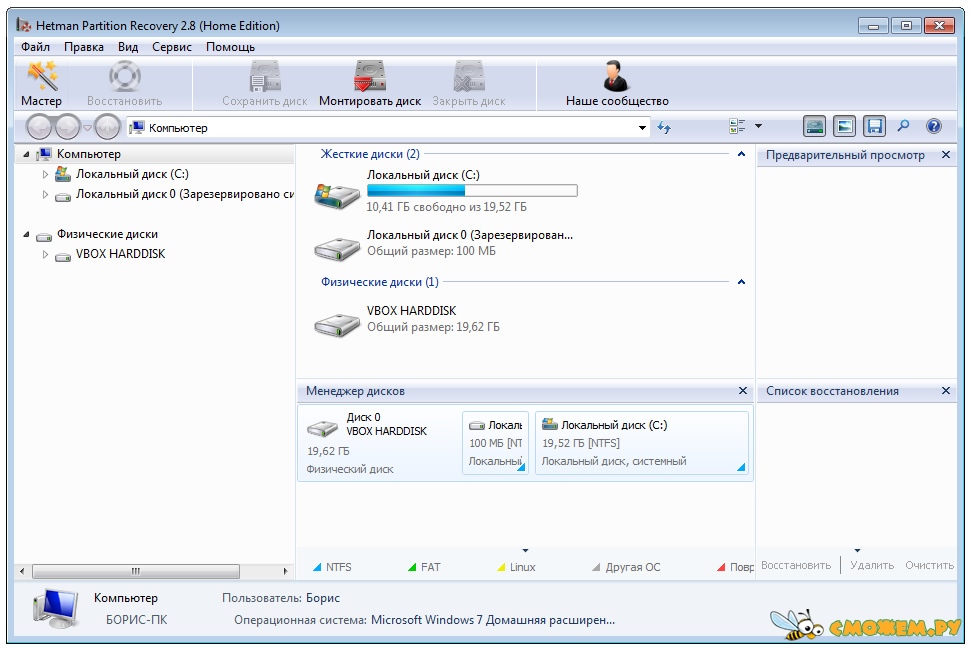Go forward with the right navigation arrow
Image resolution: width=972 pixels, height=652 pixels.
tap(68, 128)
